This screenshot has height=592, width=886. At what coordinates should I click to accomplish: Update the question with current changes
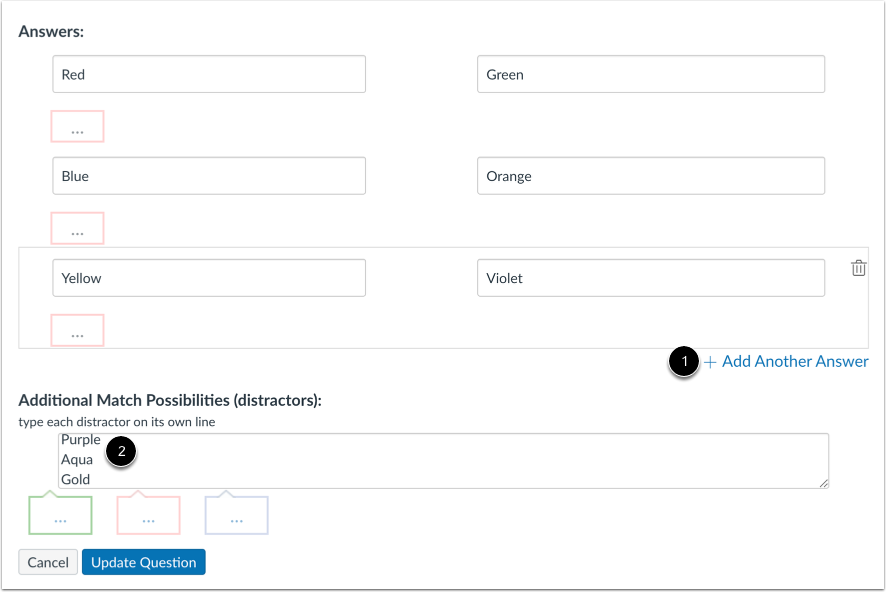pyautogui.click(x=143, y=562)
